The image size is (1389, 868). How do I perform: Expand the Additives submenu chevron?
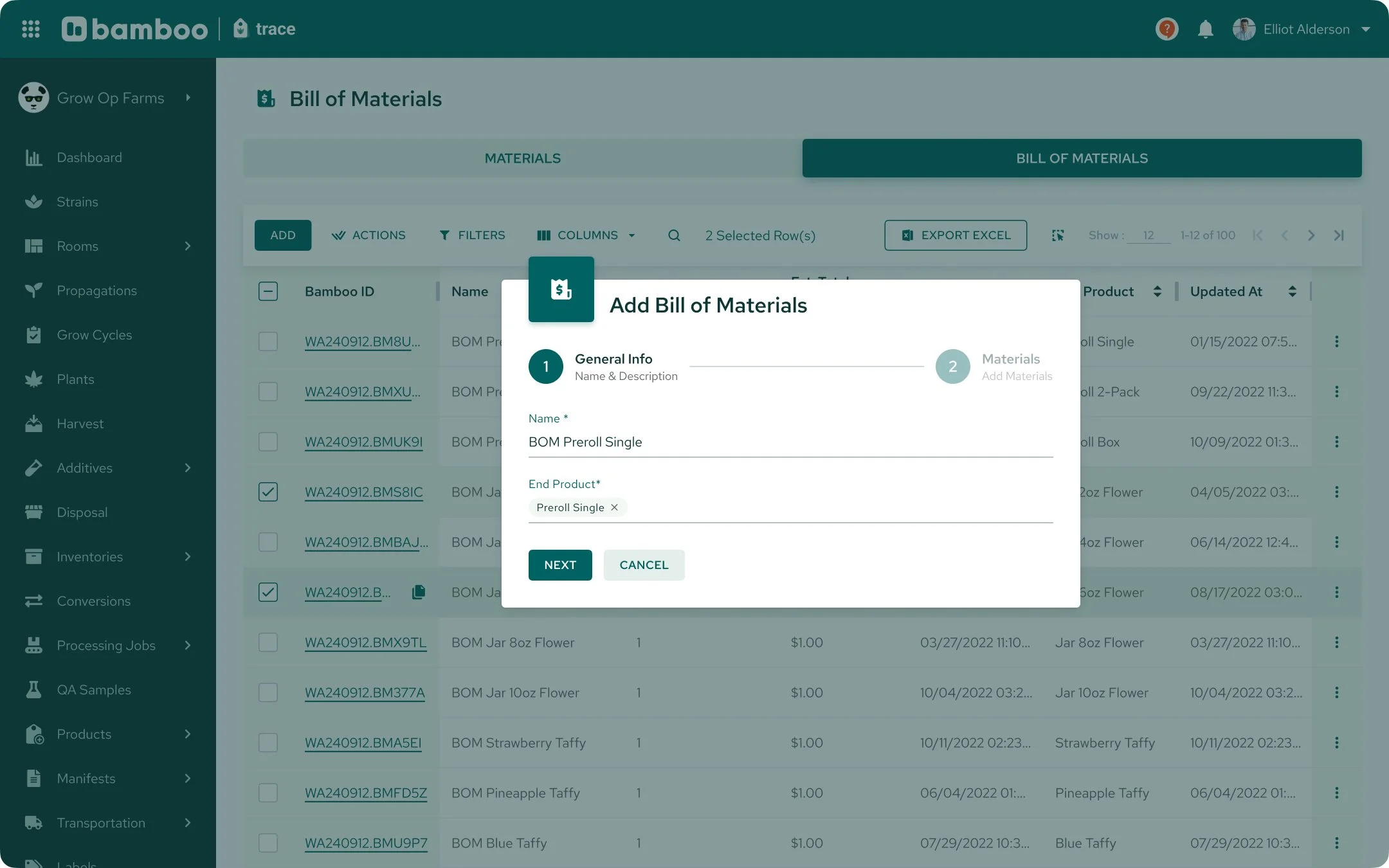pyautogui.click(x=188, y=468)
